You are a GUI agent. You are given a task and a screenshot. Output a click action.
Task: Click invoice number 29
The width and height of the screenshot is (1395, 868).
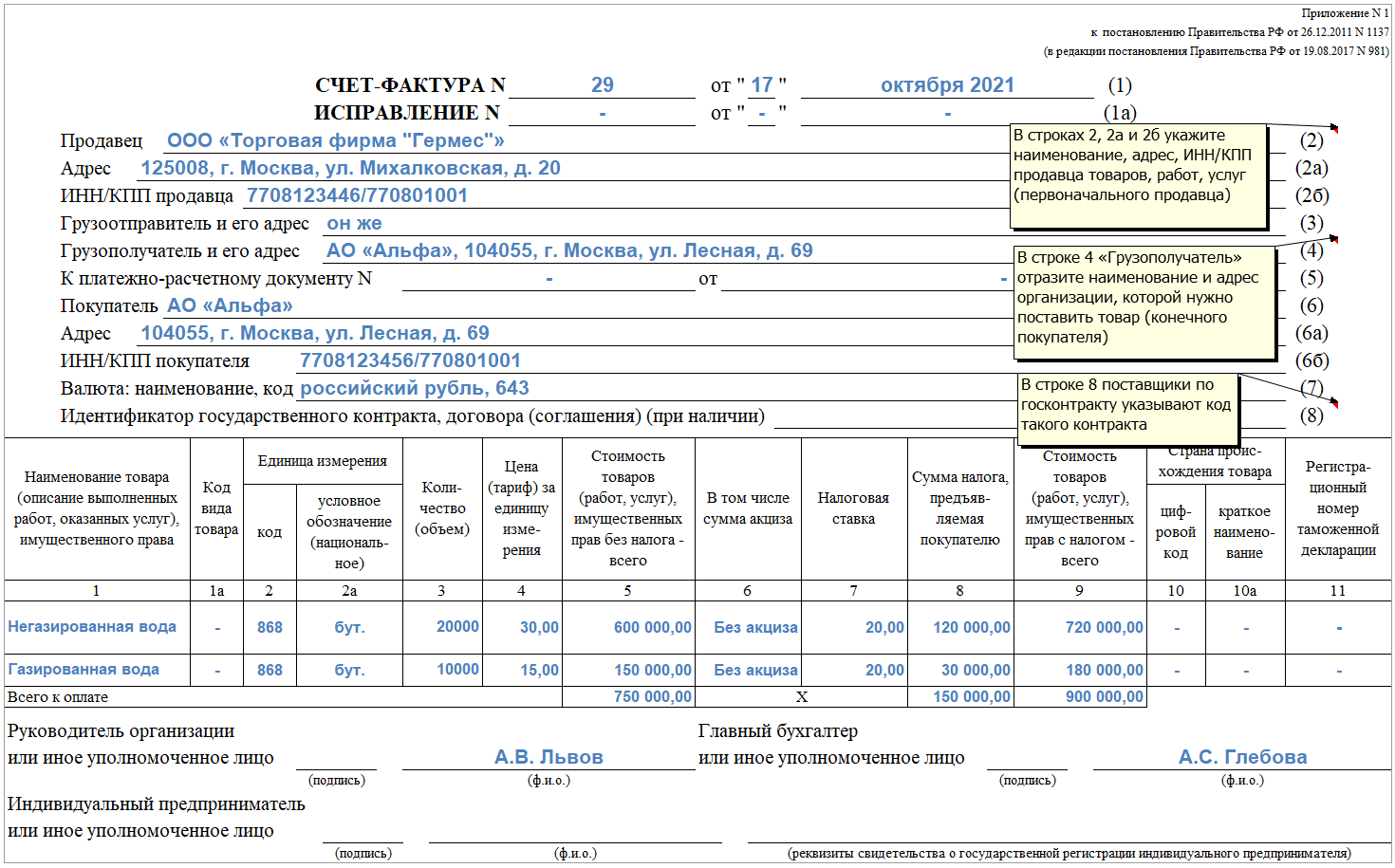click(x=603, y=85)
